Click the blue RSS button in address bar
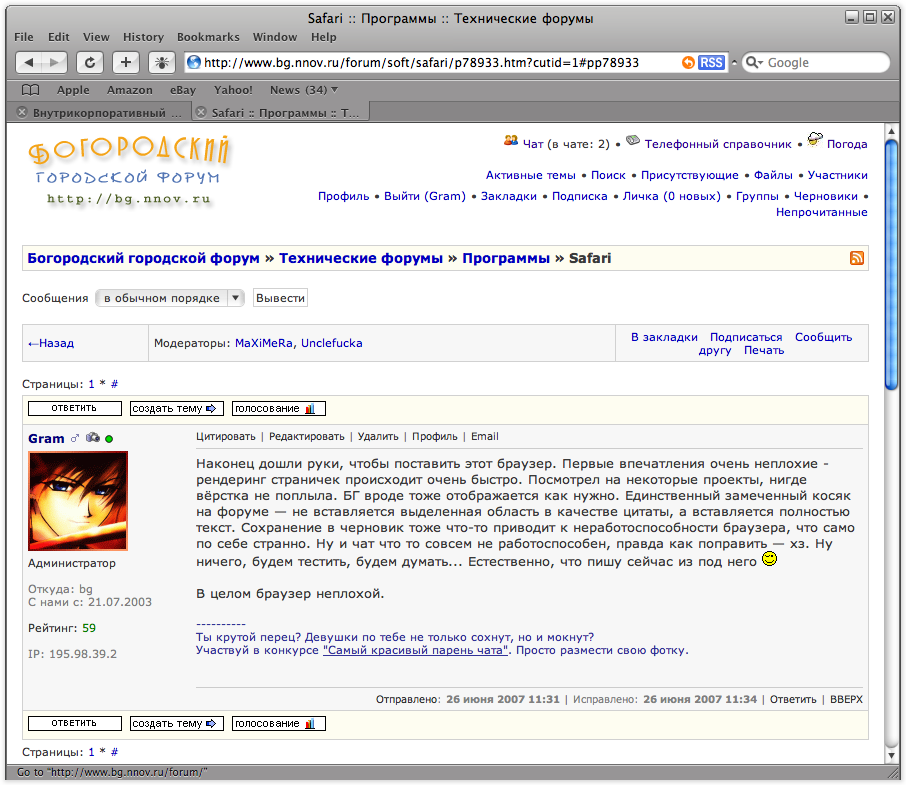 point(711,62)
